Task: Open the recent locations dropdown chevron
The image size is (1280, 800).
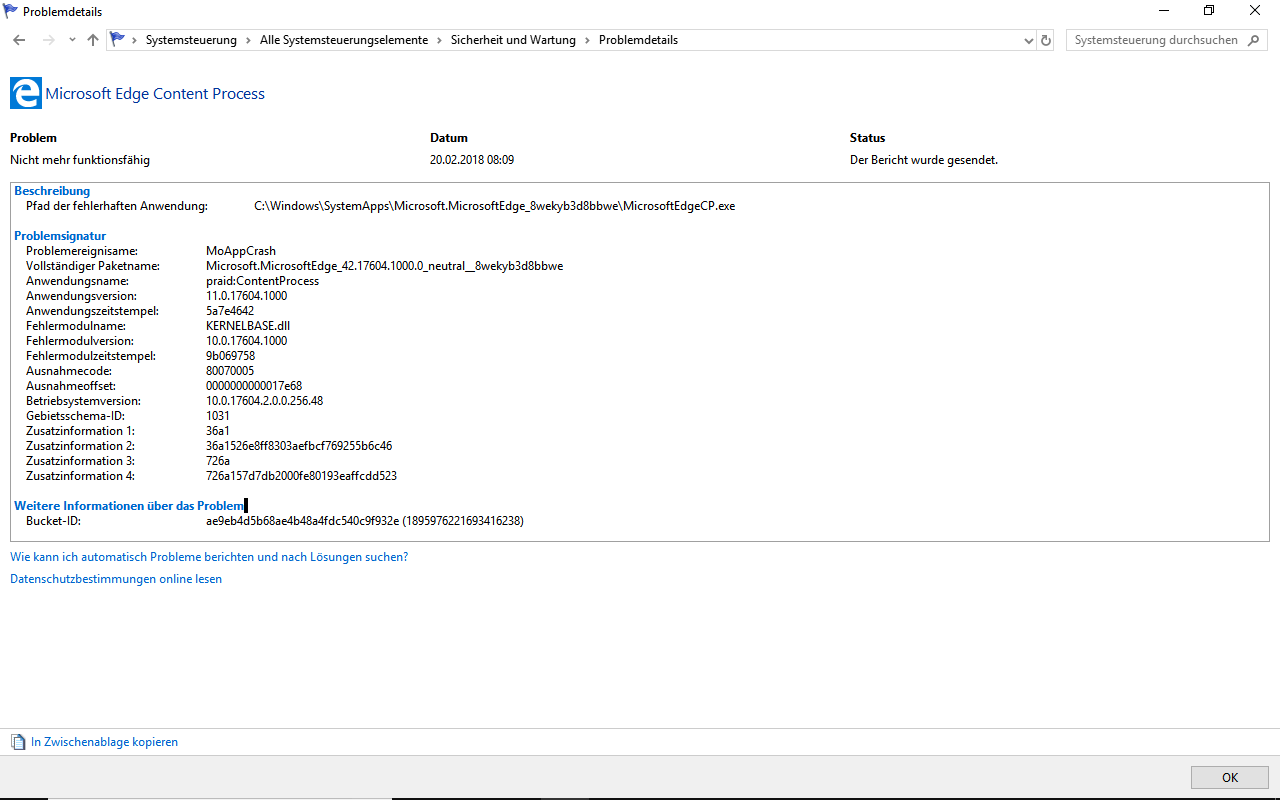Action: pyautogui.click(x=72, y=40)
